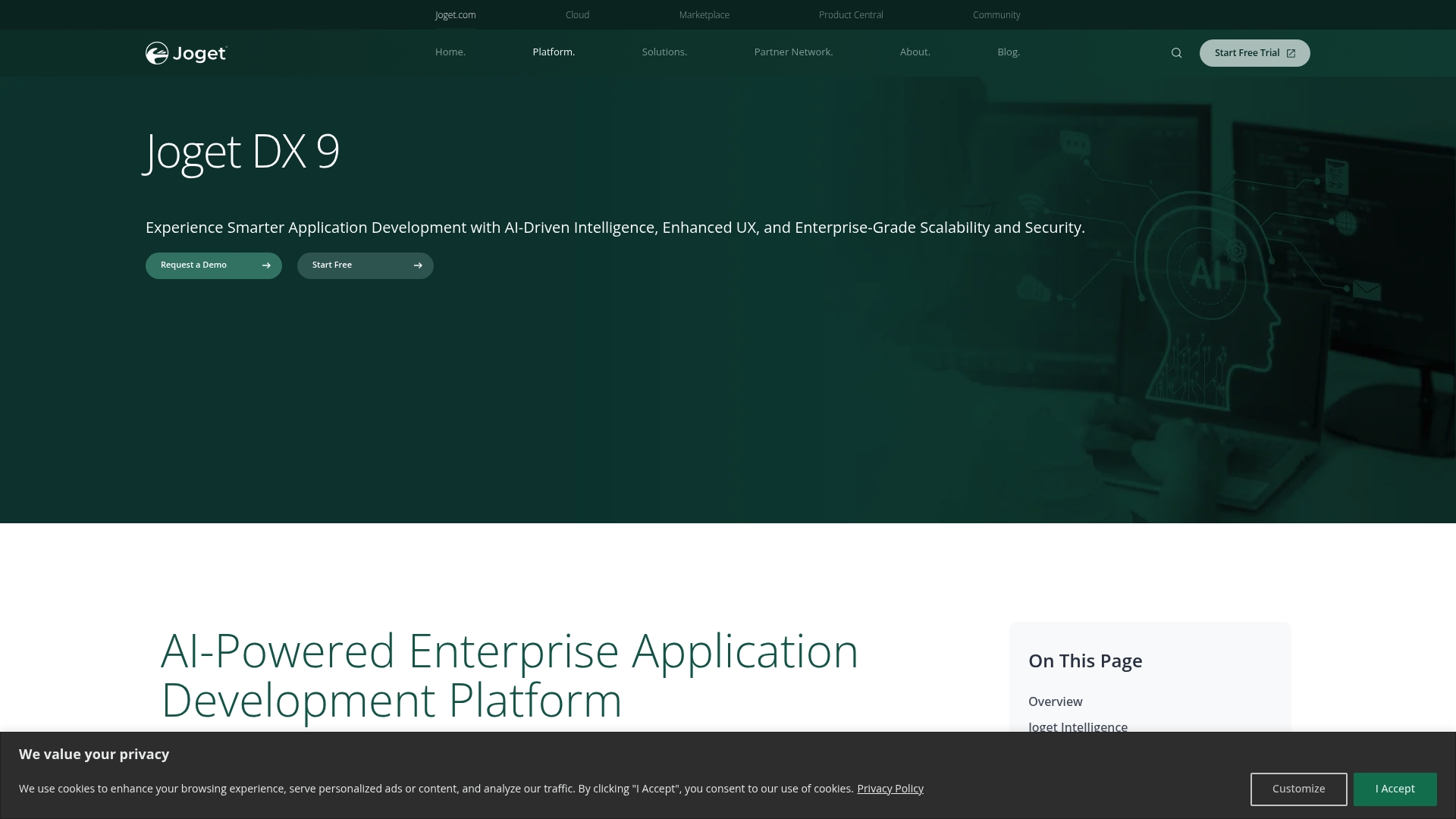This screenshot has width=1456, height=819.
Task: Click the On This Page title
Action: (1085, 661)
